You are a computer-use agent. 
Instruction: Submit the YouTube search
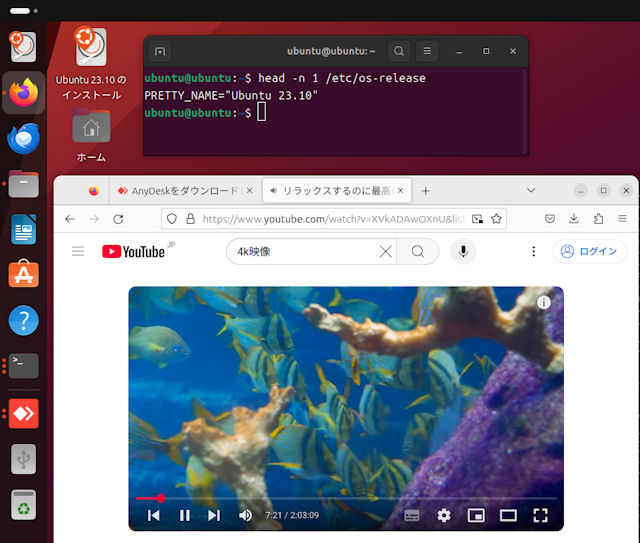click(x=418, y=251)
